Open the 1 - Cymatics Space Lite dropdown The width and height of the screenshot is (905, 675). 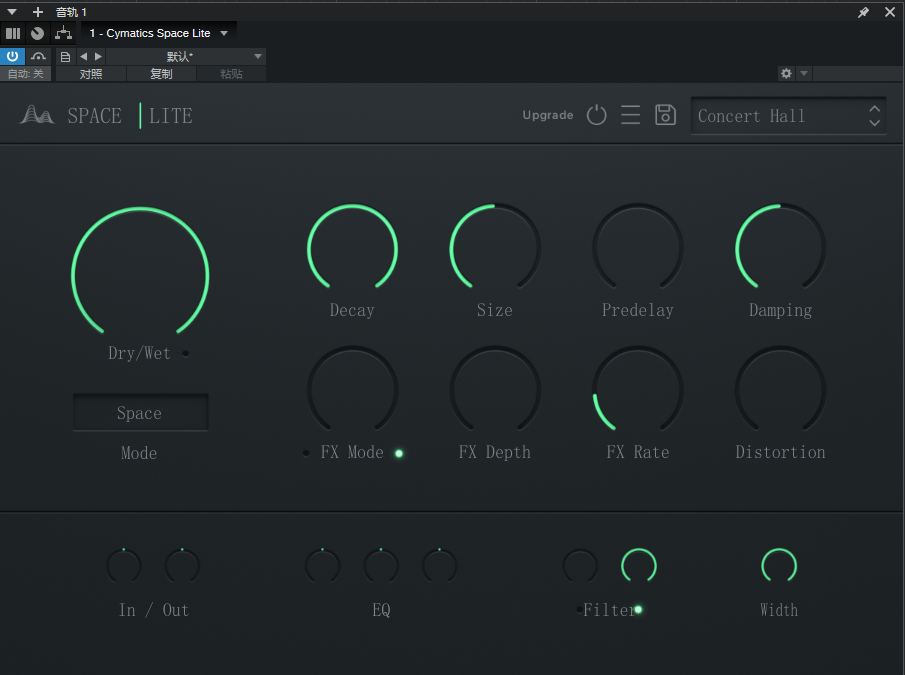click(159, 33)
